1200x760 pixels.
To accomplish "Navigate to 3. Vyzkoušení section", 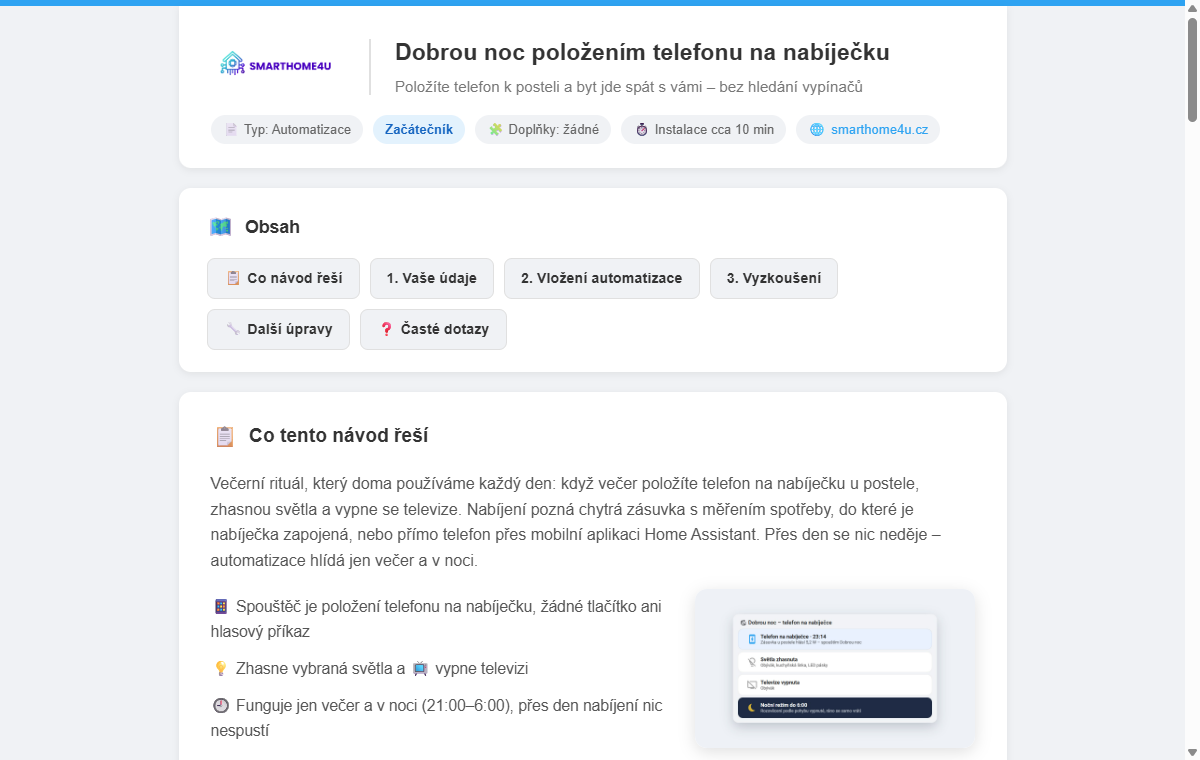I will [774, 278].
